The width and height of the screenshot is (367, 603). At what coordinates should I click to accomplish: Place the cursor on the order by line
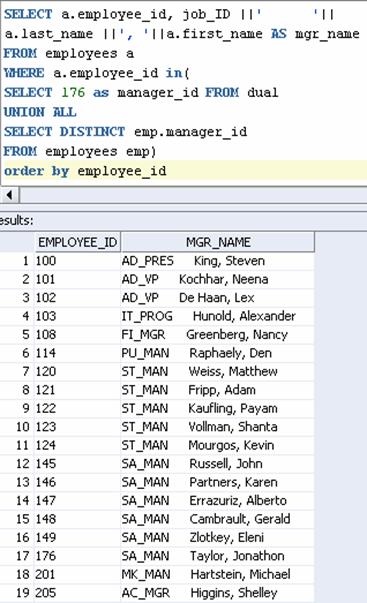(x=184, y=171)
